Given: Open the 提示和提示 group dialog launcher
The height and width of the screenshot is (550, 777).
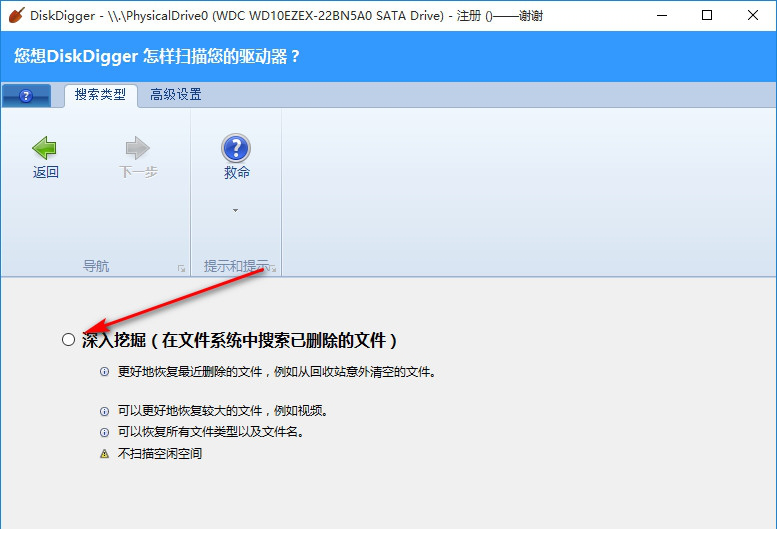Looking at the screenshot, I should [x=274, y=269].
